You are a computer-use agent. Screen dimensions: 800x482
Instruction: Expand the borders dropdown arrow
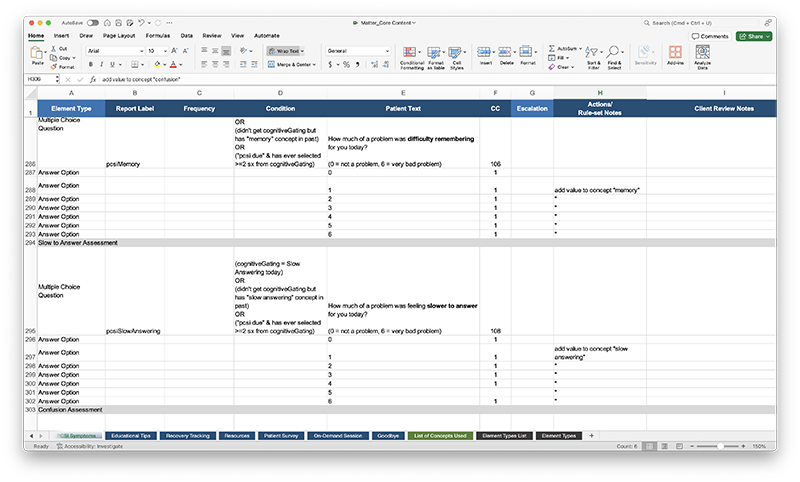click(x=142, y=65)
